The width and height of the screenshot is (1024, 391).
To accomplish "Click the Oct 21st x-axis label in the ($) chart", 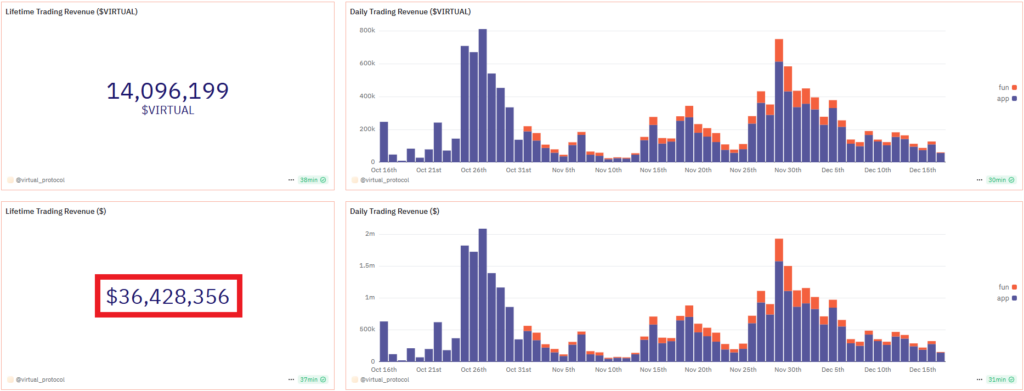I will click(x=428, y=369).
